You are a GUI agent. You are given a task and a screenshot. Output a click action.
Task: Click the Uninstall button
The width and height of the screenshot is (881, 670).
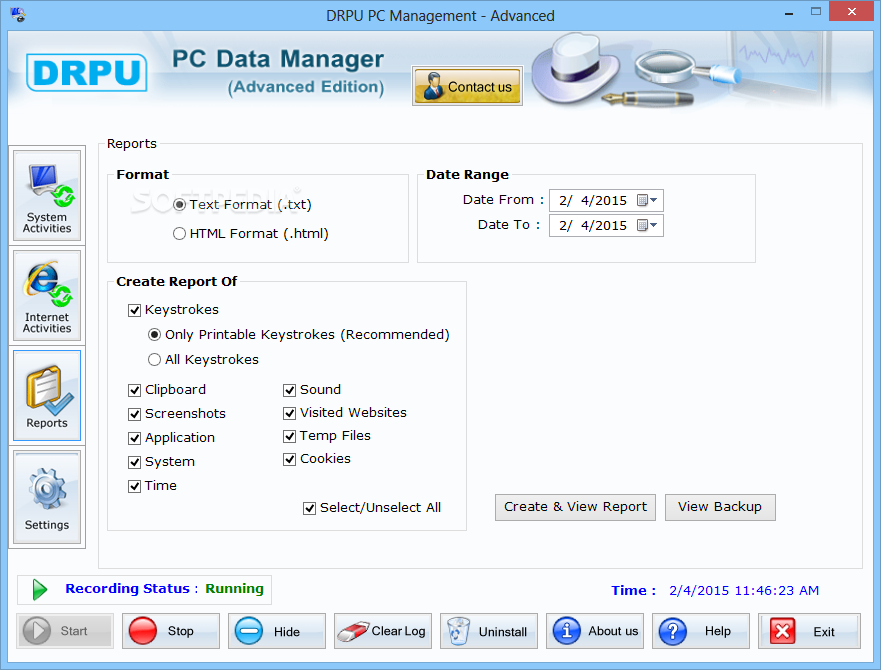click(x=489, y=631)
